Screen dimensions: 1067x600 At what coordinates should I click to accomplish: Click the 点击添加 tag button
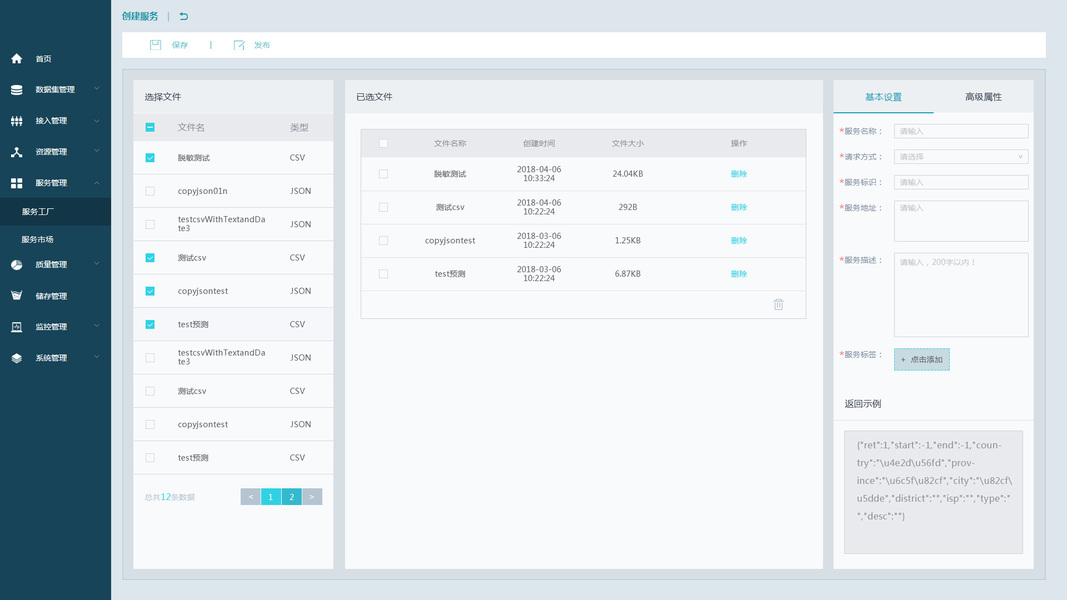pos(921,359)
